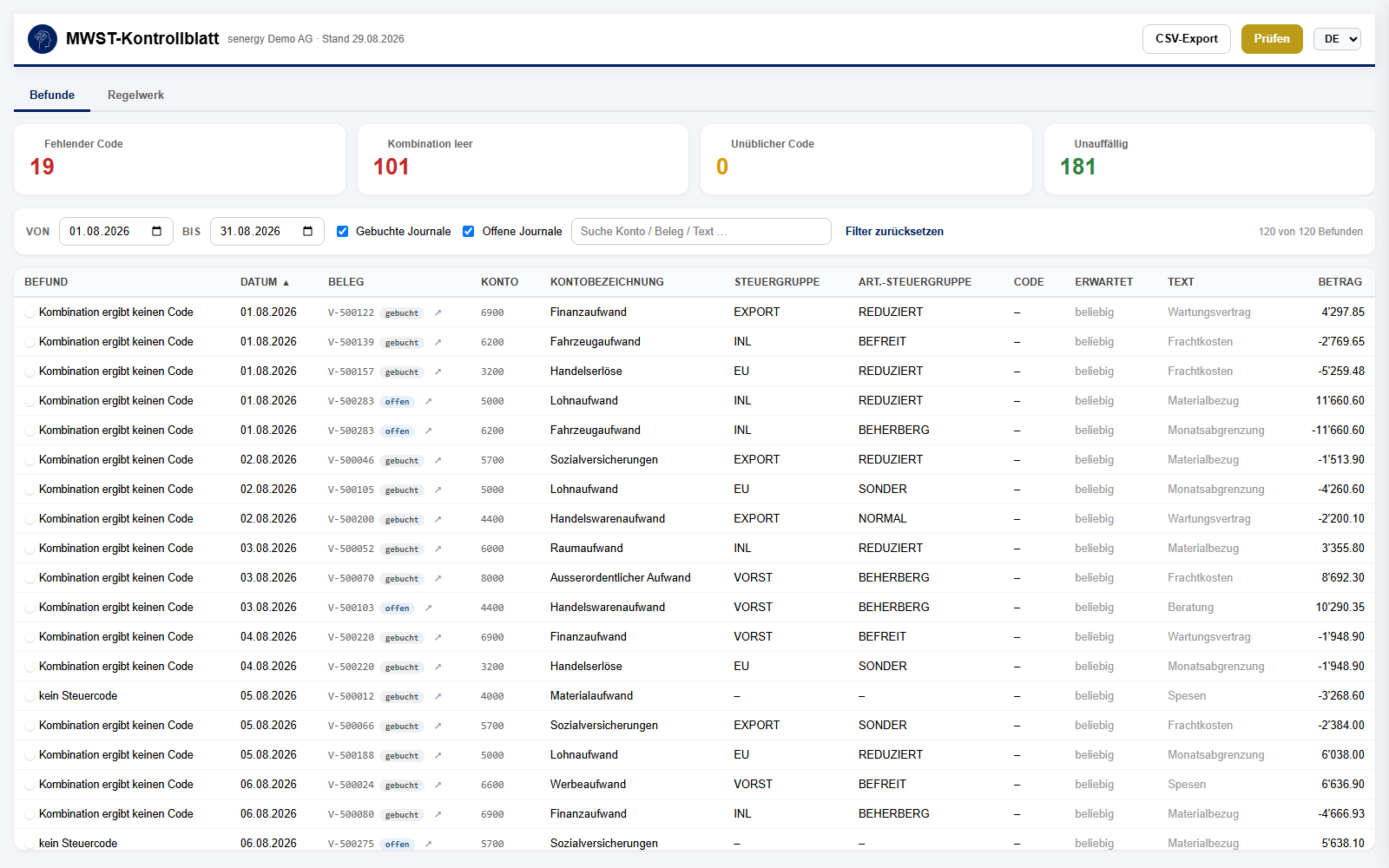Viewport: 1389px width, 868px height.
Task: Sort by the BETRAG column header
Action: click(1340, 282)
